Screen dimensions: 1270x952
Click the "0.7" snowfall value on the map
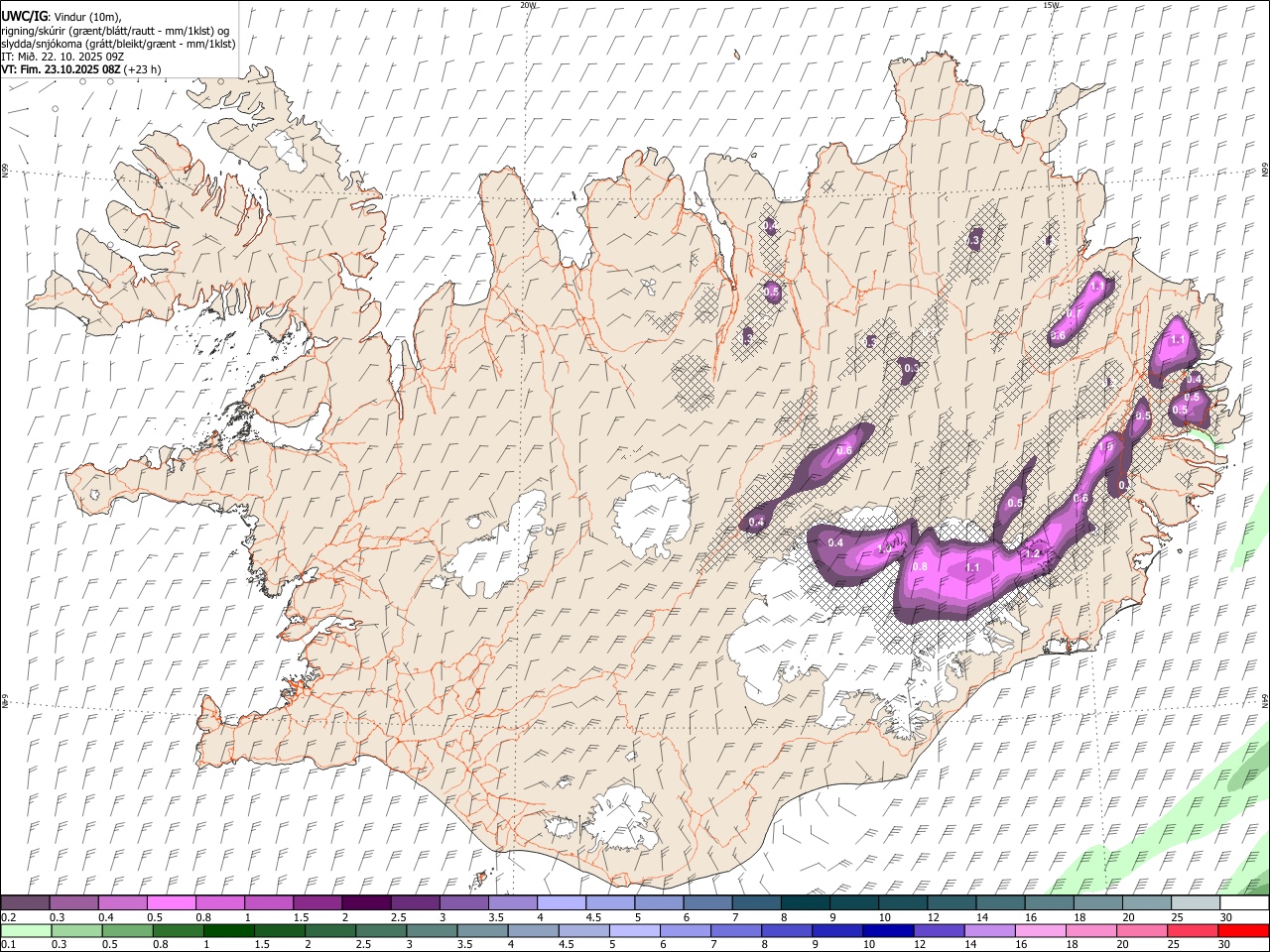click(x=1074, y=314)
